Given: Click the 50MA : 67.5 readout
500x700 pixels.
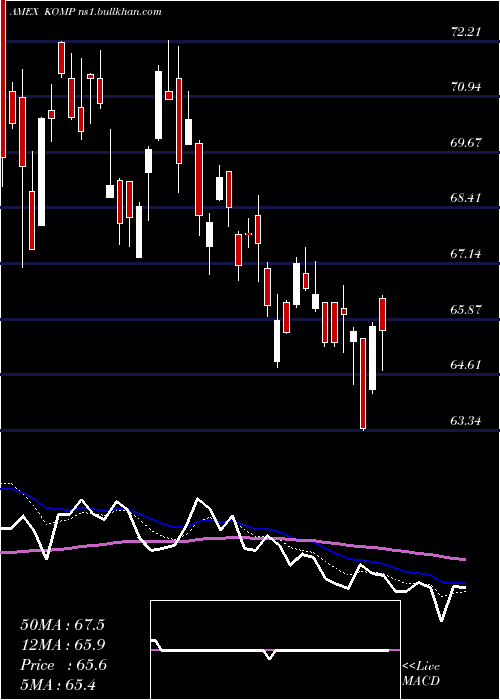Looking at the screenshot, I should coord(63,625).
